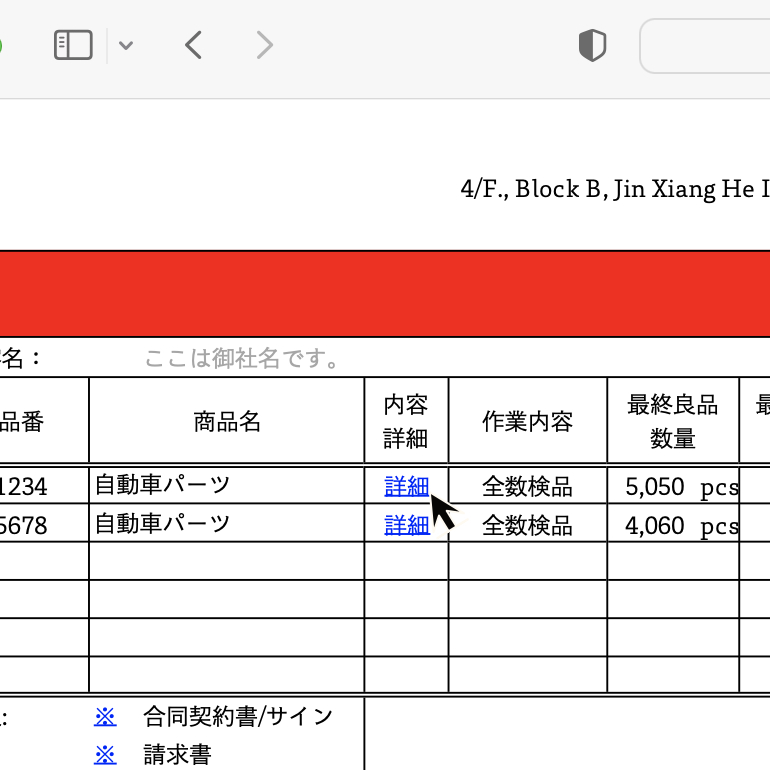Open the 詳細 link in the 5,050 pcs row
Screen dimensions: 770x770
pyautogui.click(x=406, y=487)
